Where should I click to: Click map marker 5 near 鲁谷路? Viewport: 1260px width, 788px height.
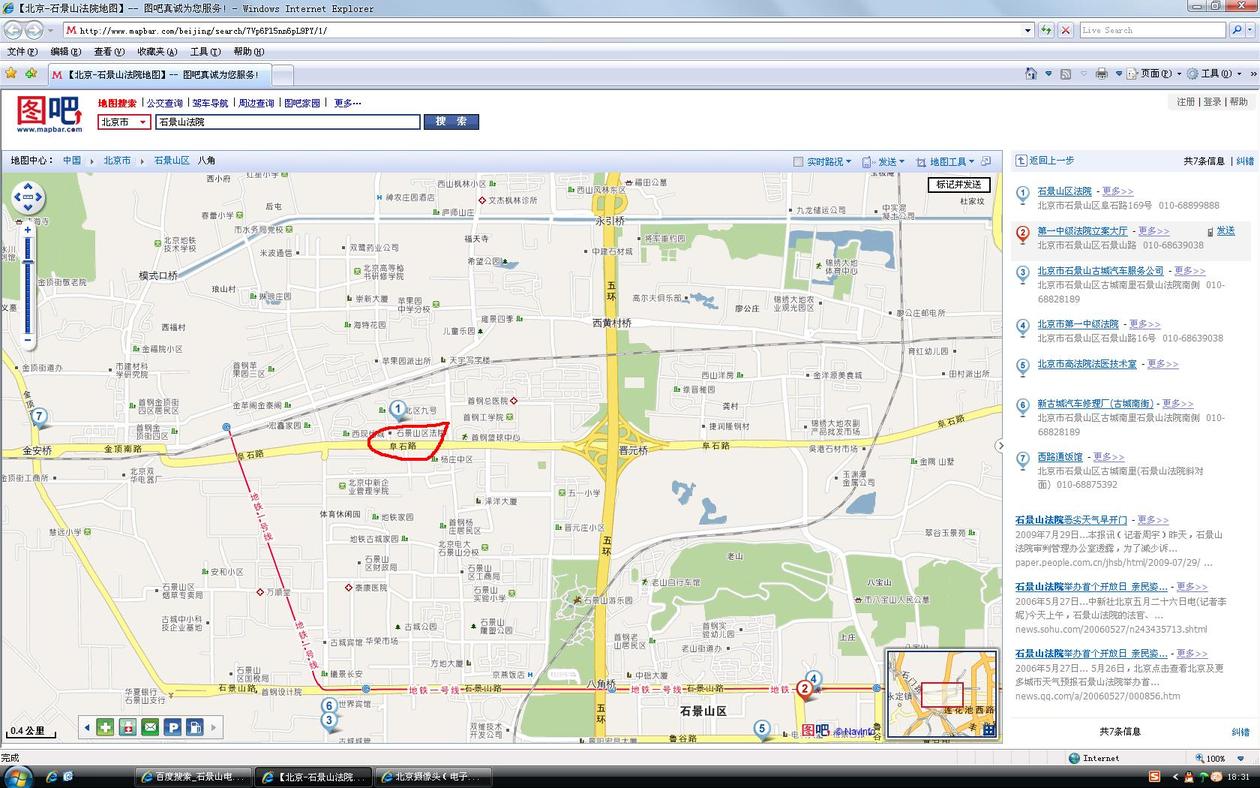coord(762,729)
